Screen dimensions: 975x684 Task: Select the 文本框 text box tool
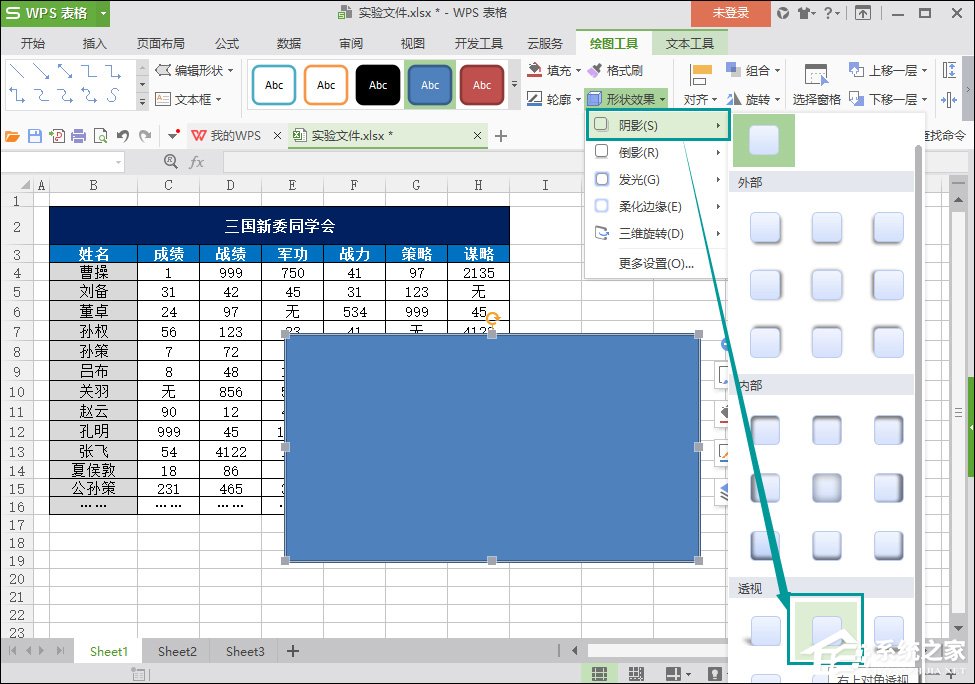point(190,98)
